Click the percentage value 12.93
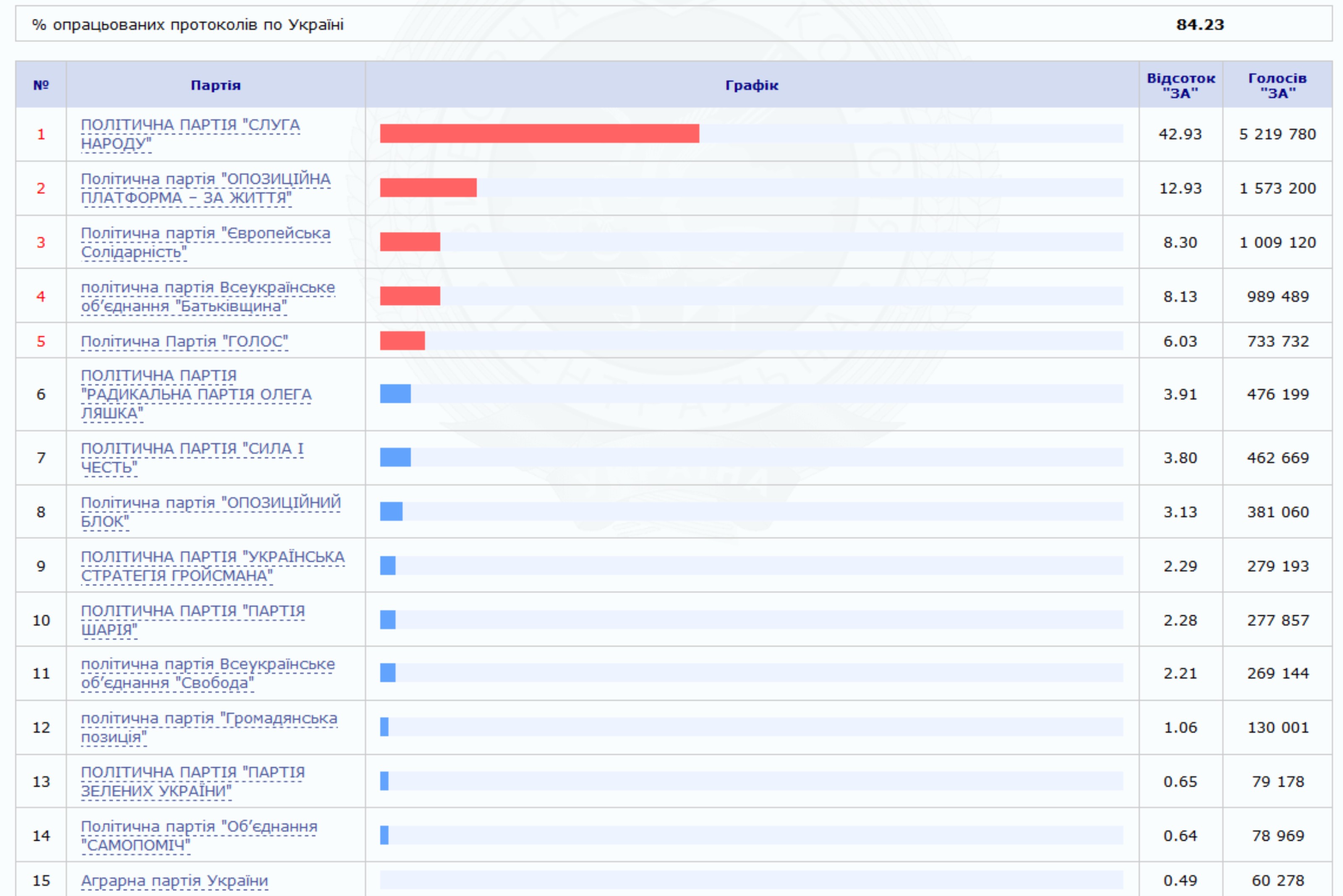Viewport: 1343px width, 896px height. (x=1181, y=189)
